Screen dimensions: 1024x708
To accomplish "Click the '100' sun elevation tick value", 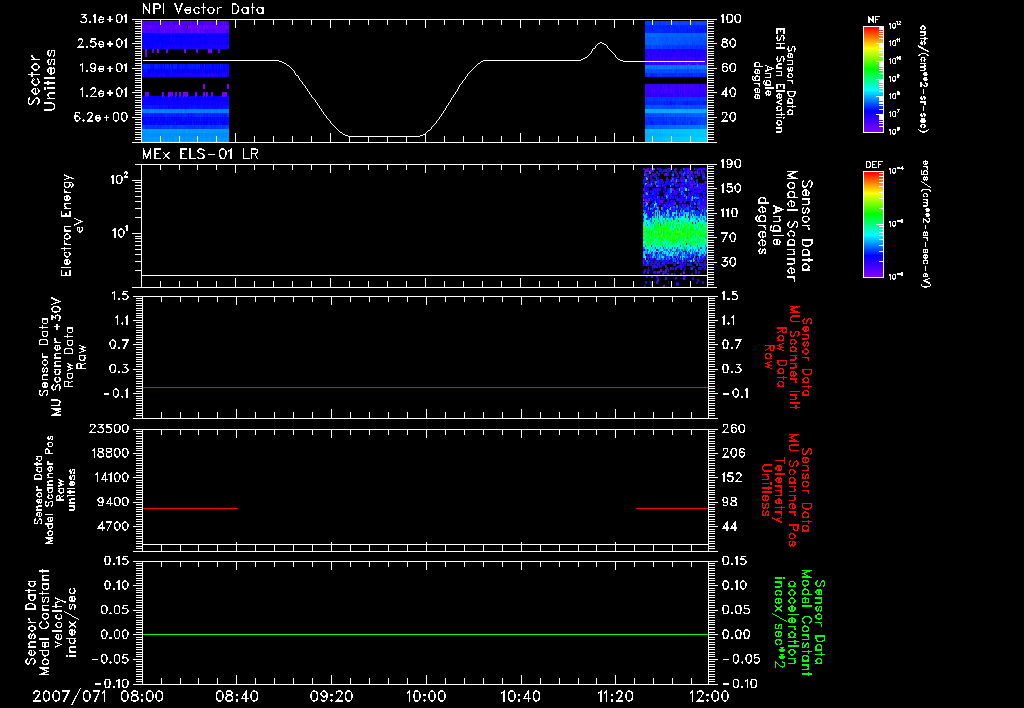I will (x=731, y=19).
